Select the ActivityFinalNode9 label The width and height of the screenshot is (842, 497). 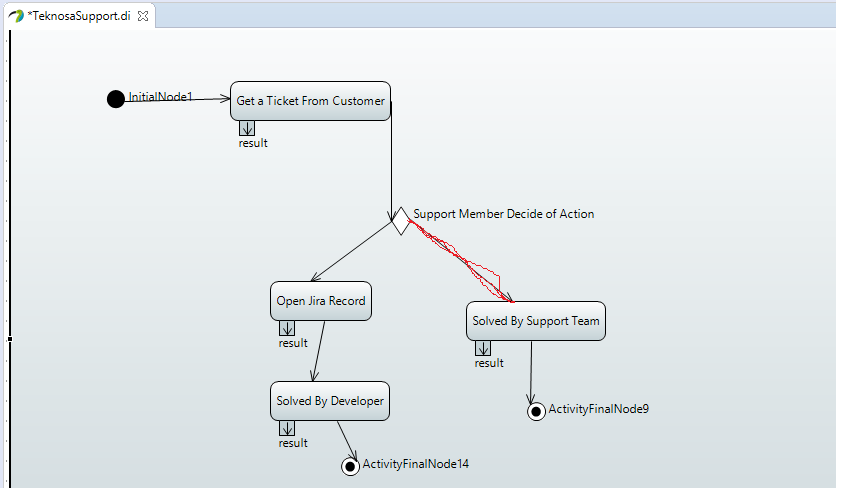[x=599, y=409]
